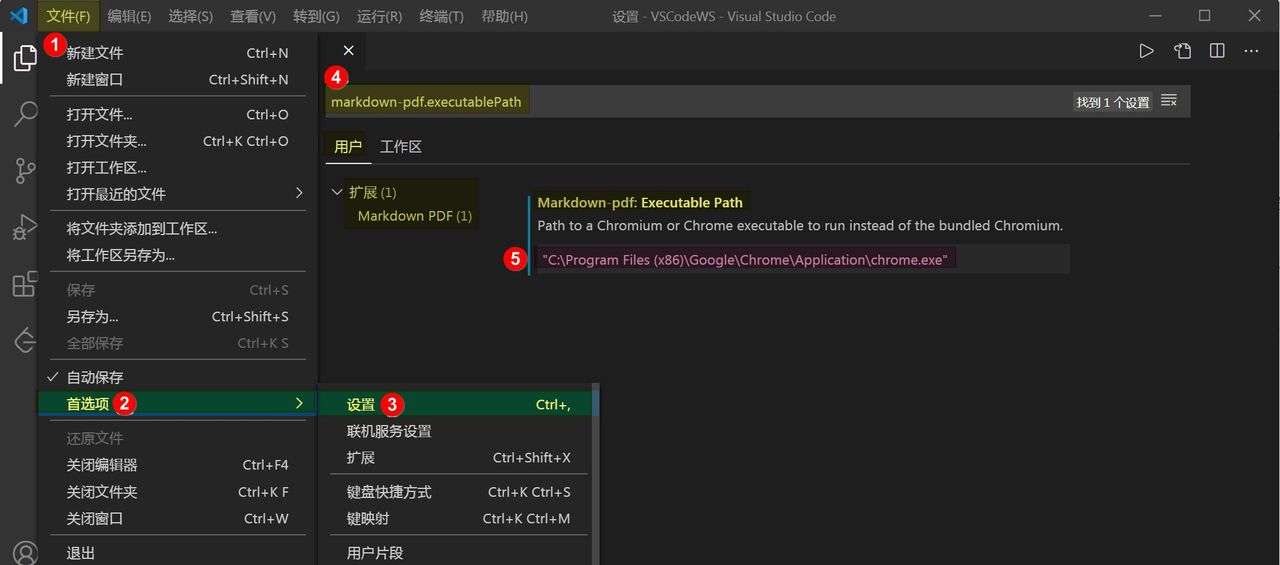Click the VS Code logo in title bar
This screenshot has width=1280, height=565.
(18, 16)
